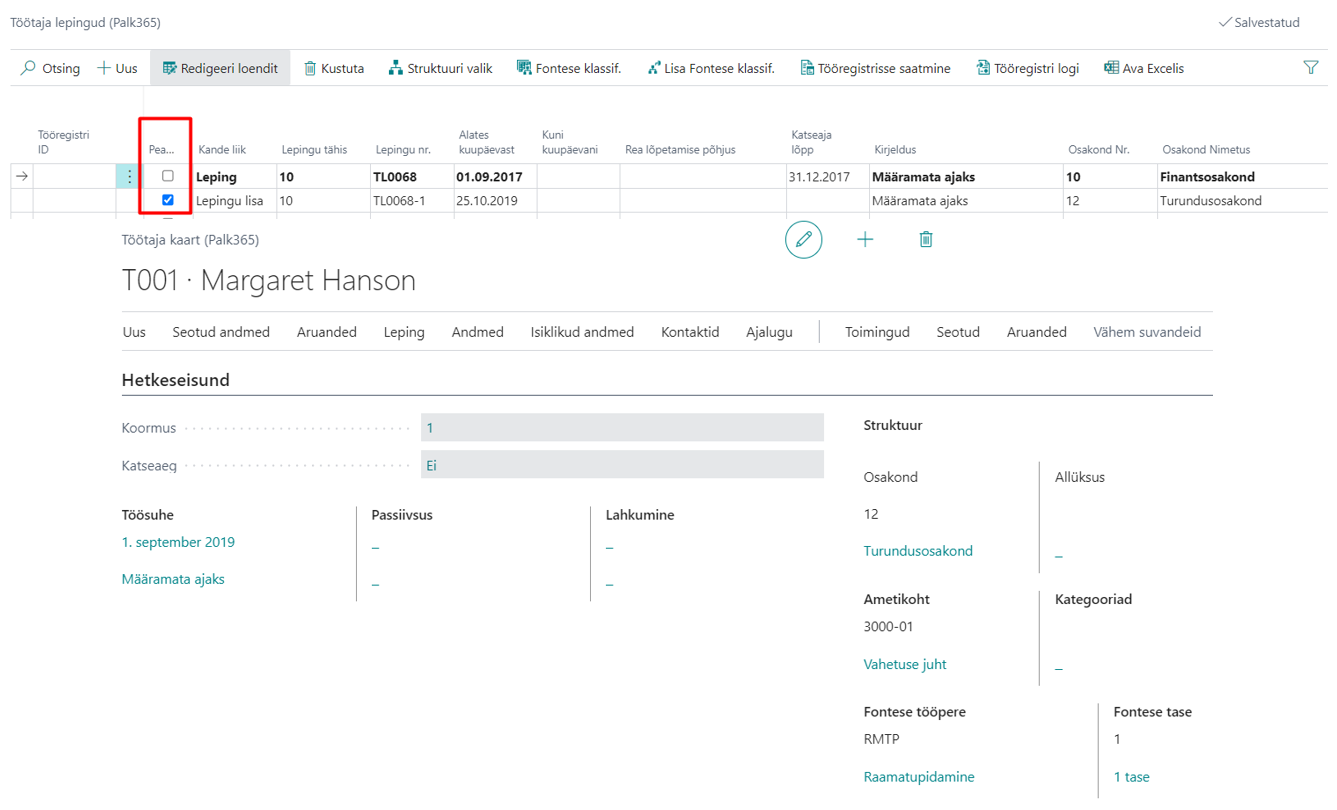Open Tööregistri logi
1337x810 pixels.
pos(1028,68)
